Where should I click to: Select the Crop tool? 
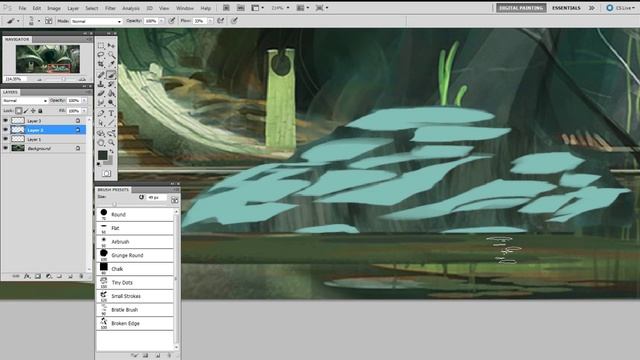(101, 64)
